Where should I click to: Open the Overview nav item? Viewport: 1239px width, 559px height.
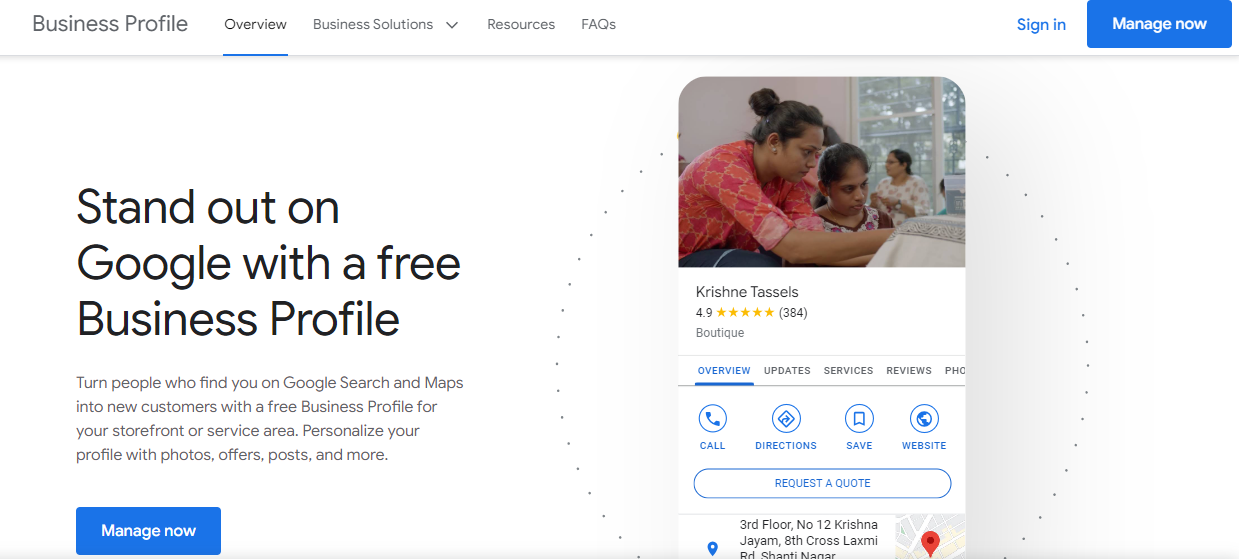[x=255, y=24]
